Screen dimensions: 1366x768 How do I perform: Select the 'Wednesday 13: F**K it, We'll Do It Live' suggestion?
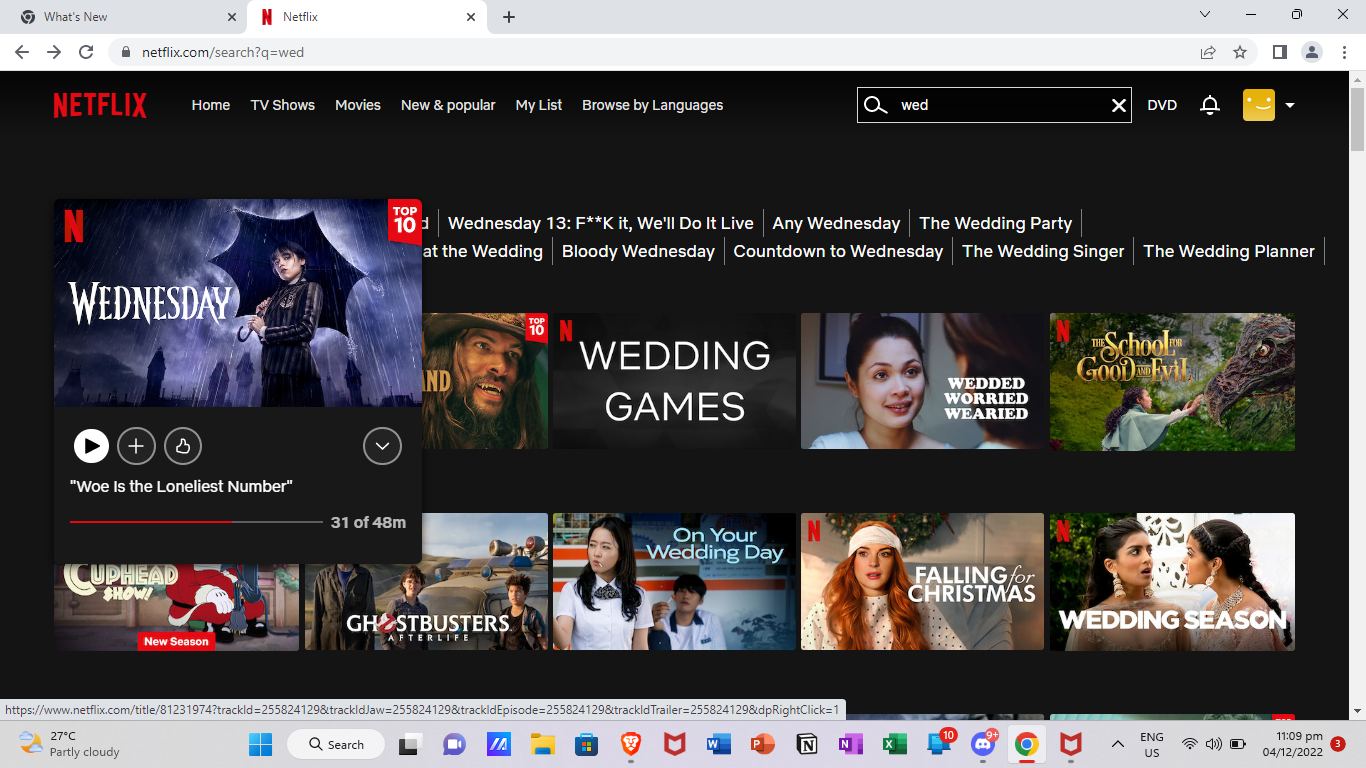coord(601,223)
